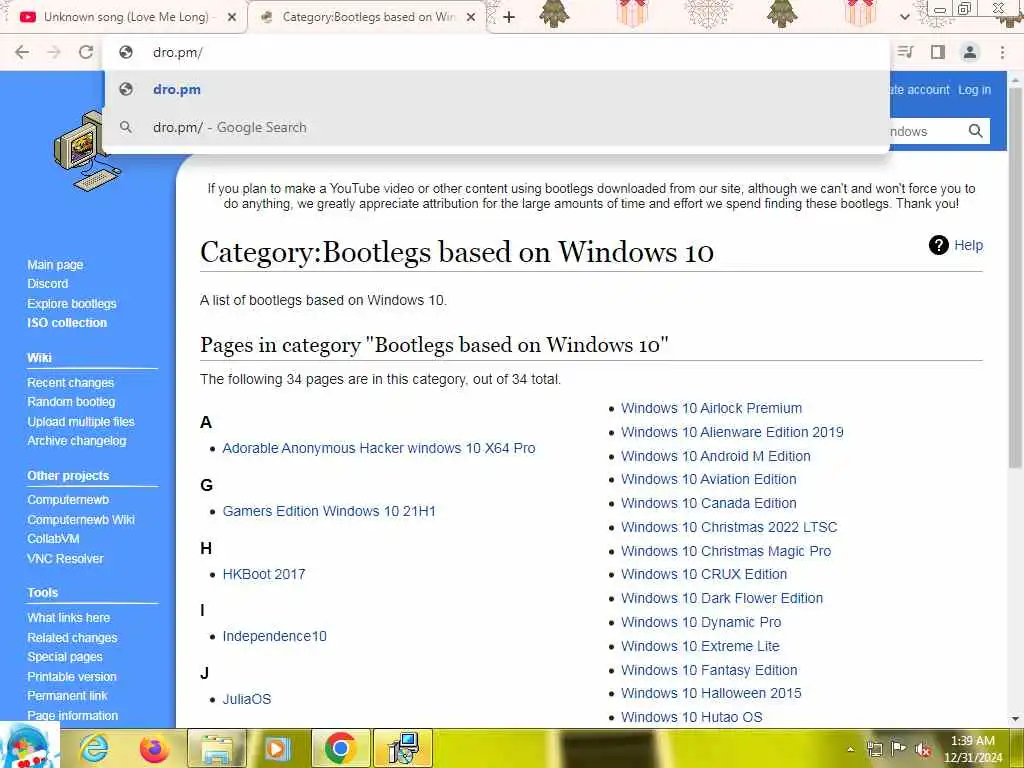The width and height of the screenshot is (1024, 768).
Task: Open Windows 10 Dark Flower Edition
Action: tap(722, 598)
